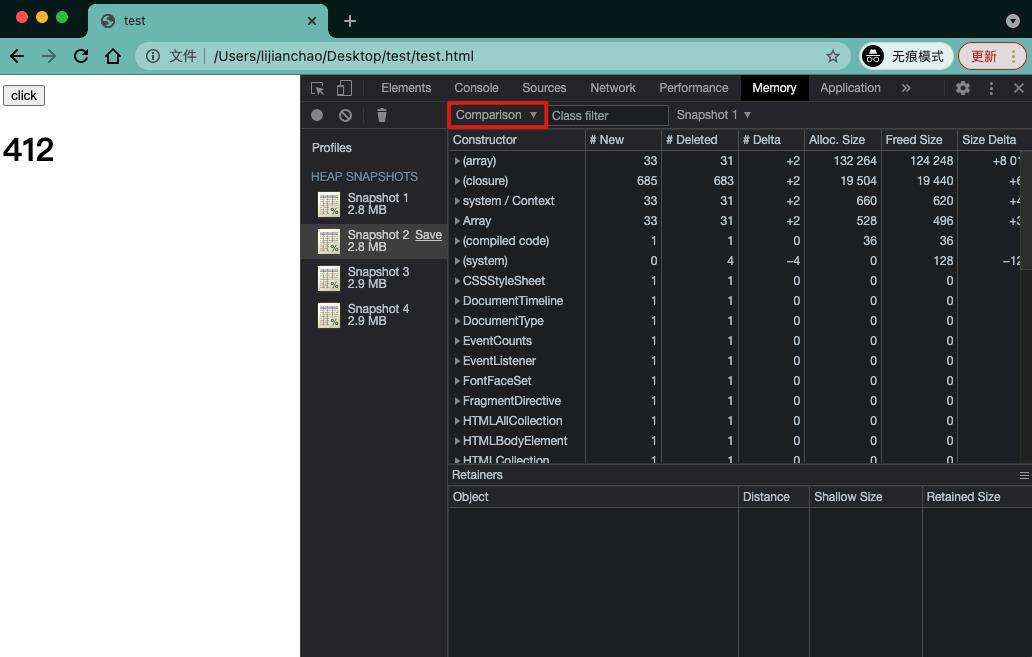The width and height of the screenshot is (1032, 657).
Task: Expand the (system) constructor row
Action: pos(457,261)
